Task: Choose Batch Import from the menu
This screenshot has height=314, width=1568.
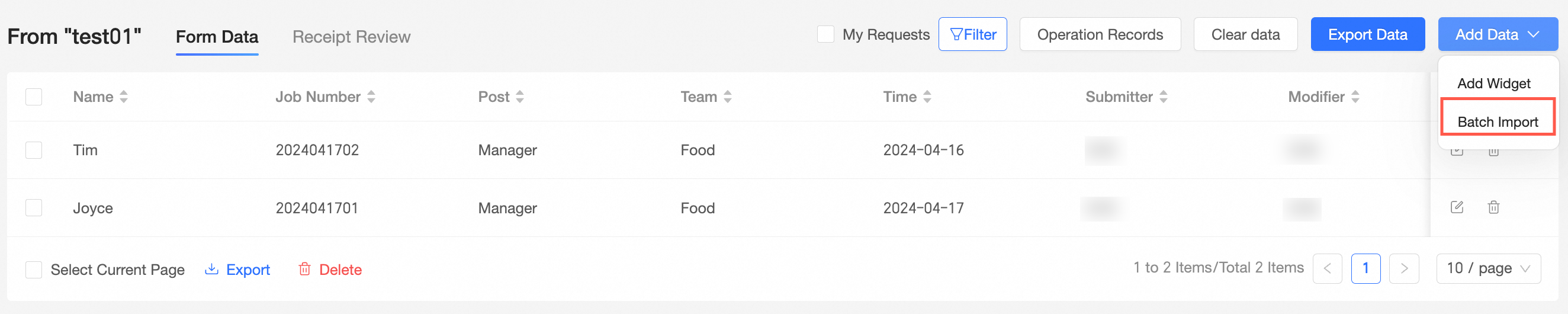Action: 1498,121
